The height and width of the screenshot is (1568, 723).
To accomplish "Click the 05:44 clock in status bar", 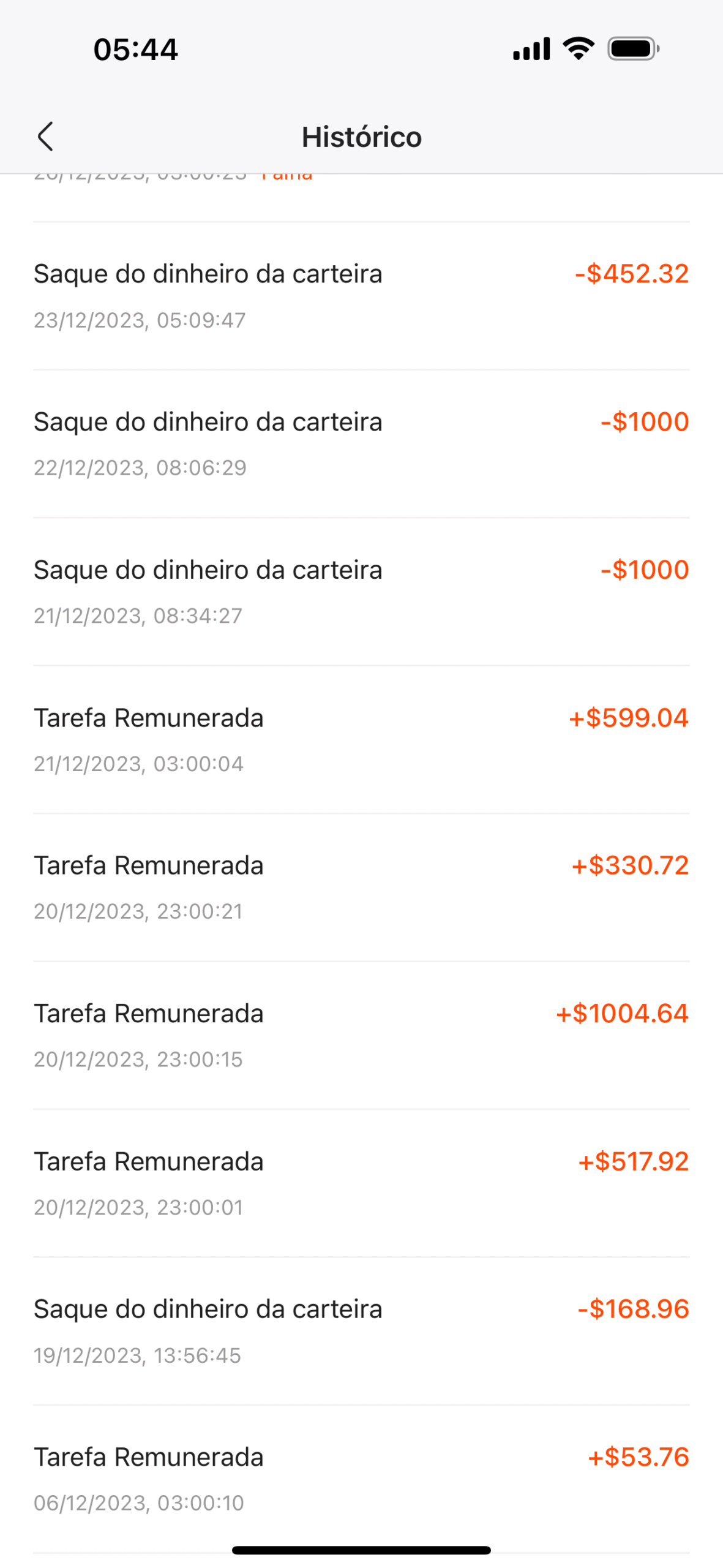I will pos(135,49).
